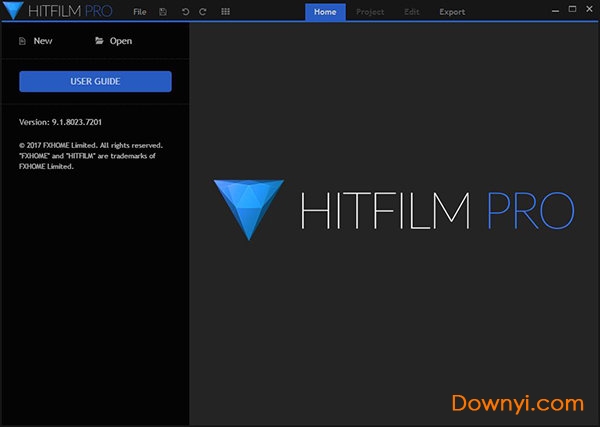The width and height of the screenshot is (600, 427).
Task: Redo the last action
Action: [x=203, y=12]
